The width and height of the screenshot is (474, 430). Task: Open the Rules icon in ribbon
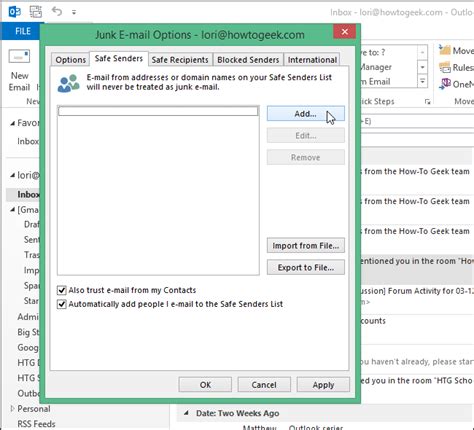click(445, 67)
